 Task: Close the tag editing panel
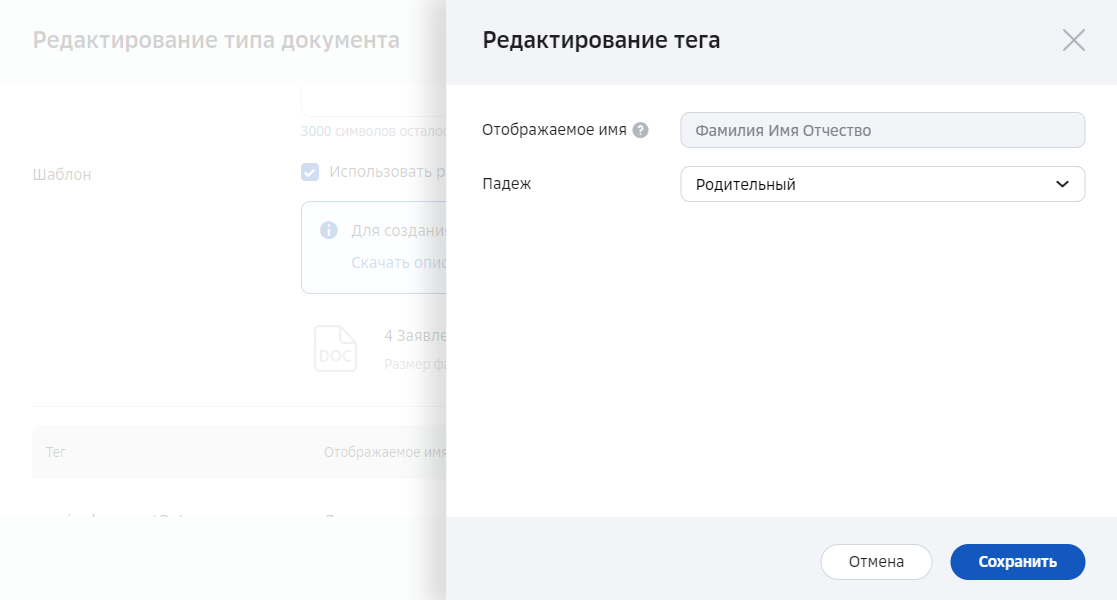coord(1074,40)
